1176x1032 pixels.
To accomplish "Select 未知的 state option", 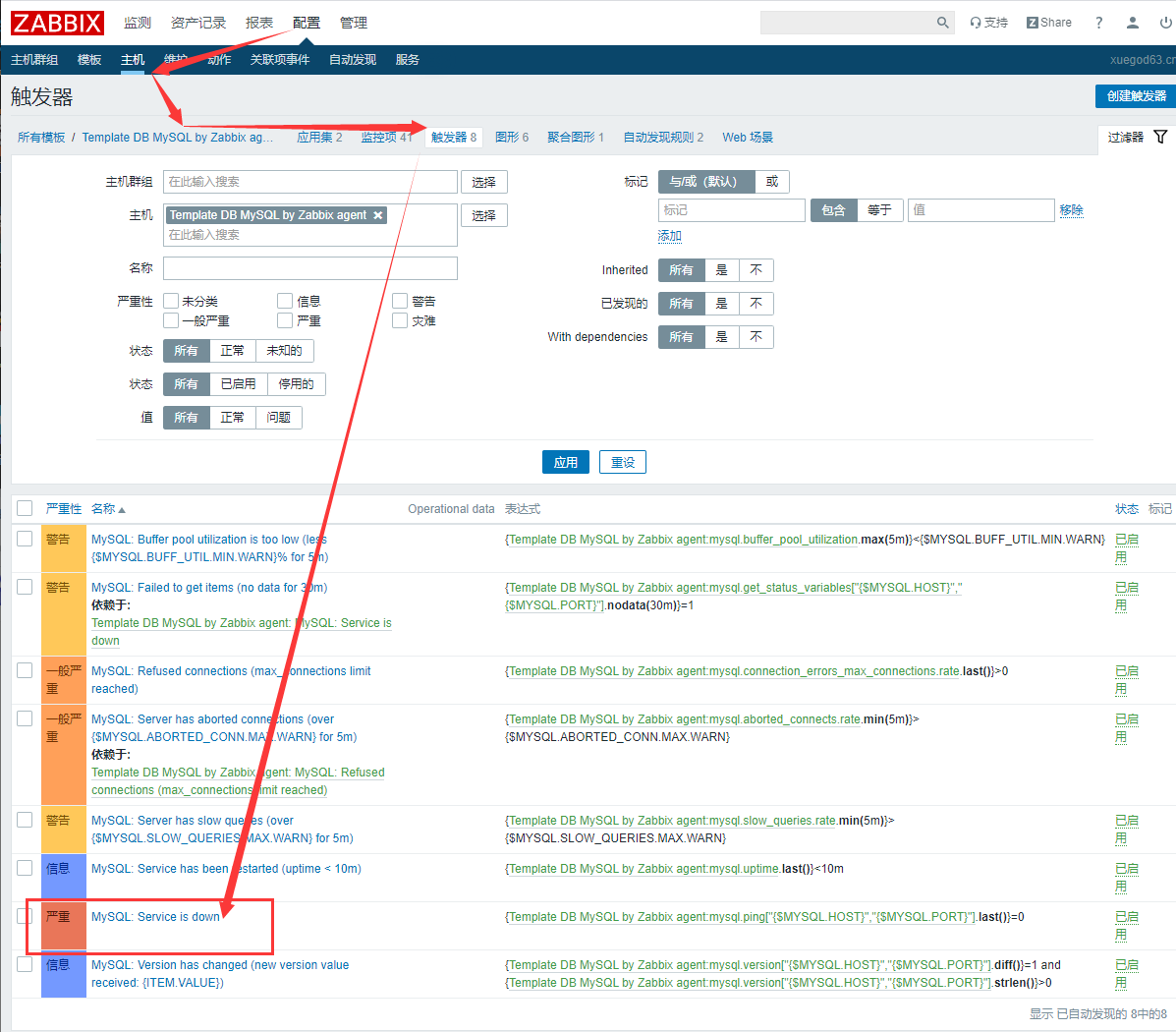I will coord(284,351).
